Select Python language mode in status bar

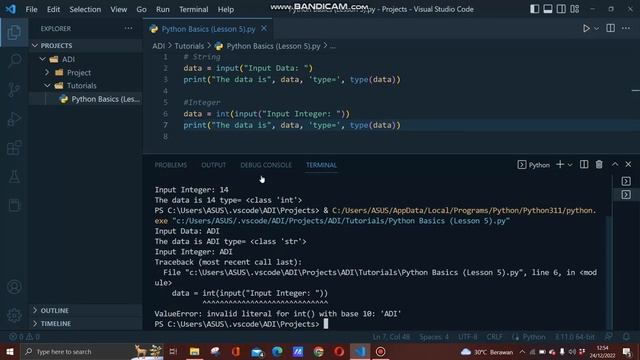tap(533, 337)
